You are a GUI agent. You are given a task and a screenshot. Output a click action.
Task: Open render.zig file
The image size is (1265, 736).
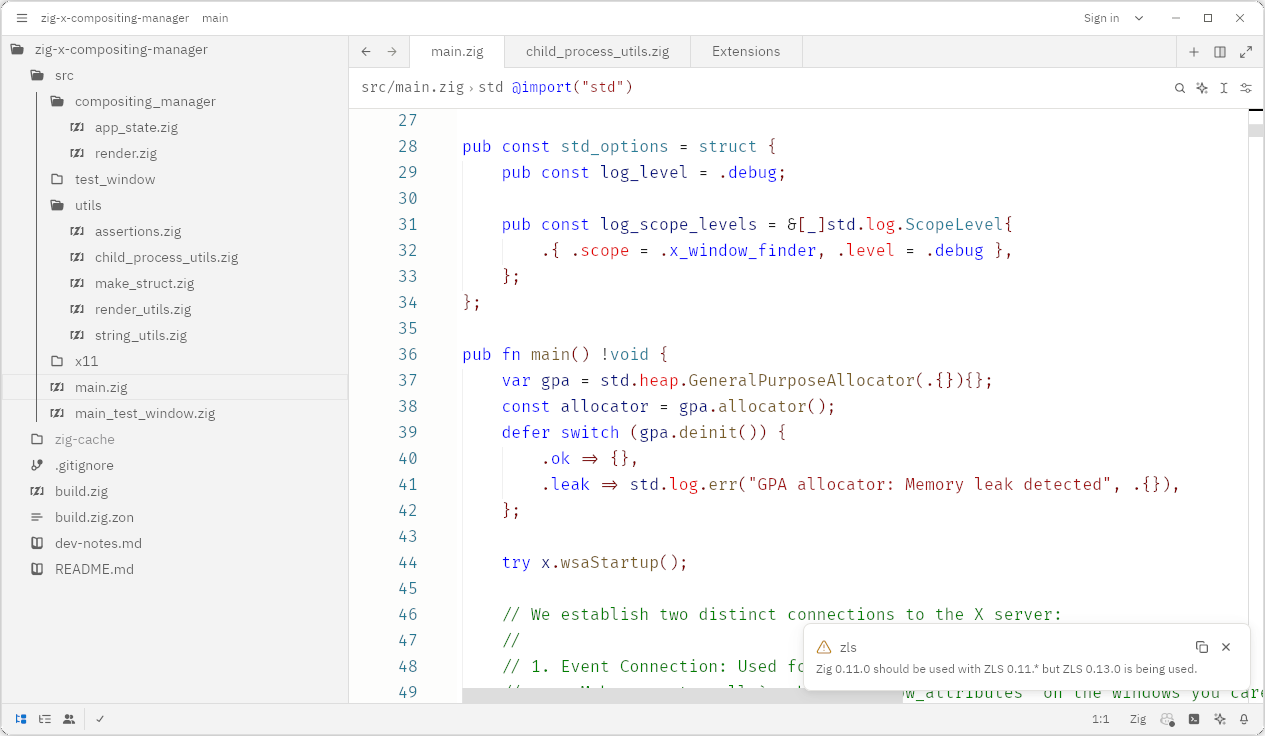[174, 153]
